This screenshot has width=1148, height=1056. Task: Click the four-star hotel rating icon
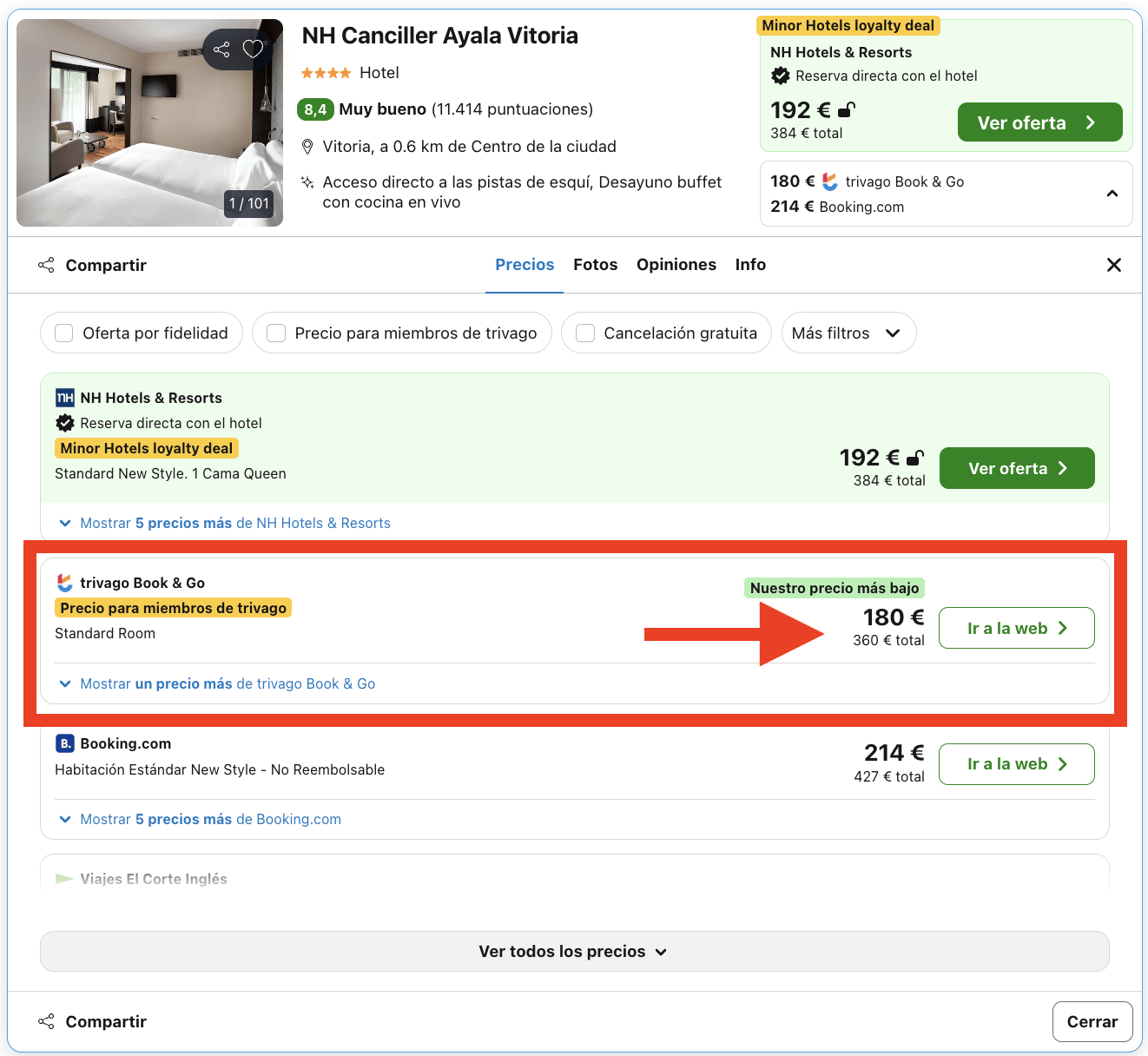(326, 73)
